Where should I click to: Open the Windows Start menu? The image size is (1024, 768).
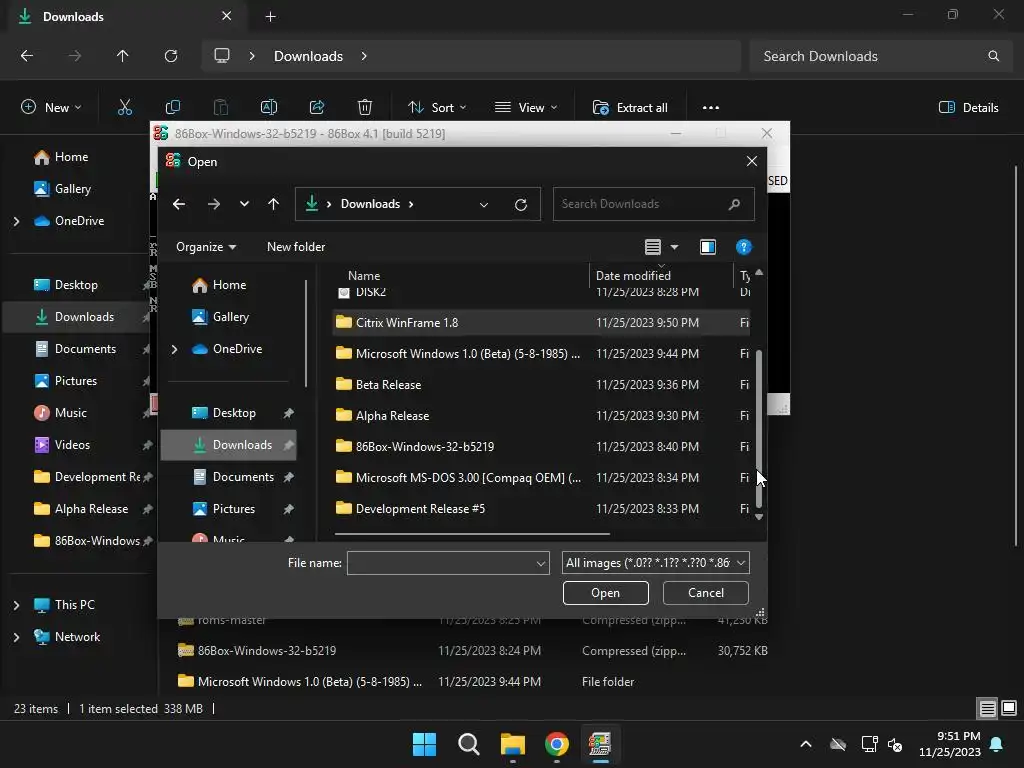424,744
